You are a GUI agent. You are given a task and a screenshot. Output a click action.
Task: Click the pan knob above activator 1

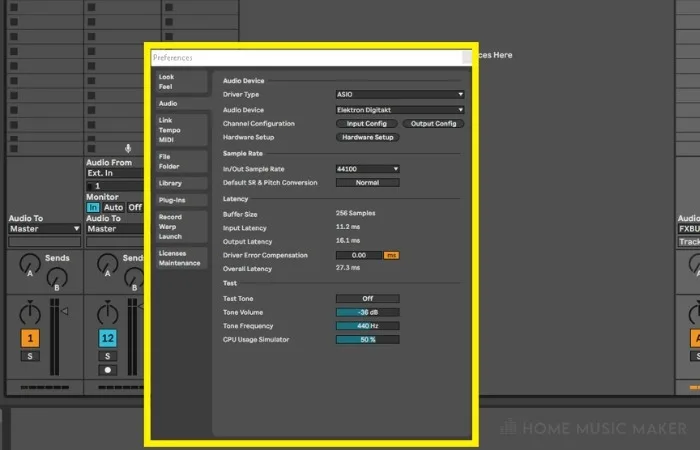tap(30, 313)
